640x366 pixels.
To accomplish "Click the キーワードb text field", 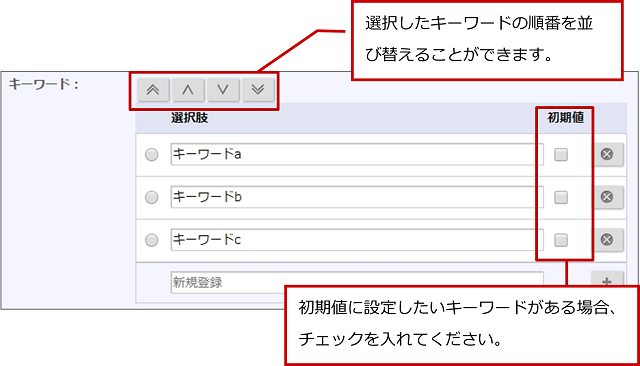I will pyautogui.click(x=357, y=197).
